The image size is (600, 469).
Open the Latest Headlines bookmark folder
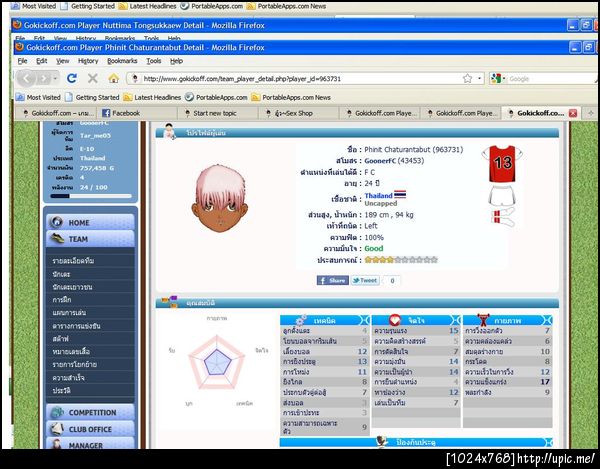coord(152,97)
